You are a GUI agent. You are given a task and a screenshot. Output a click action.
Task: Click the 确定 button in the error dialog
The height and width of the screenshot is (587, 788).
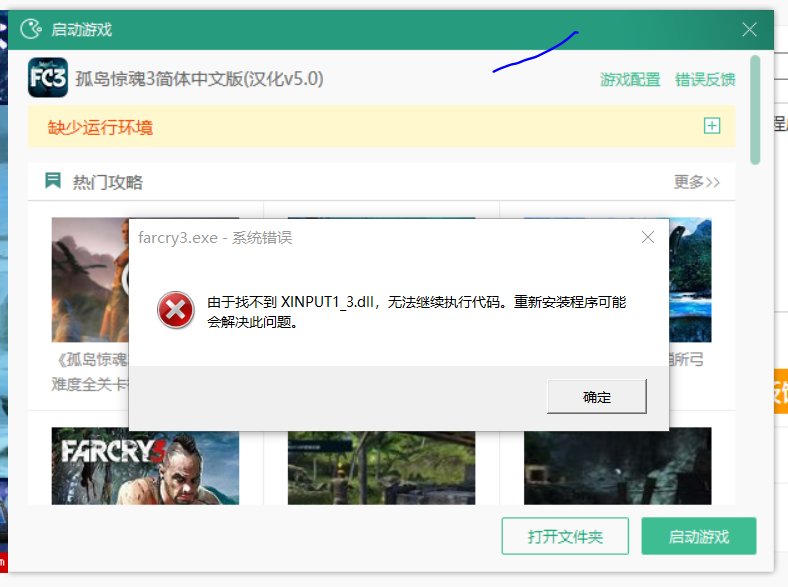(x=597, y=397)
